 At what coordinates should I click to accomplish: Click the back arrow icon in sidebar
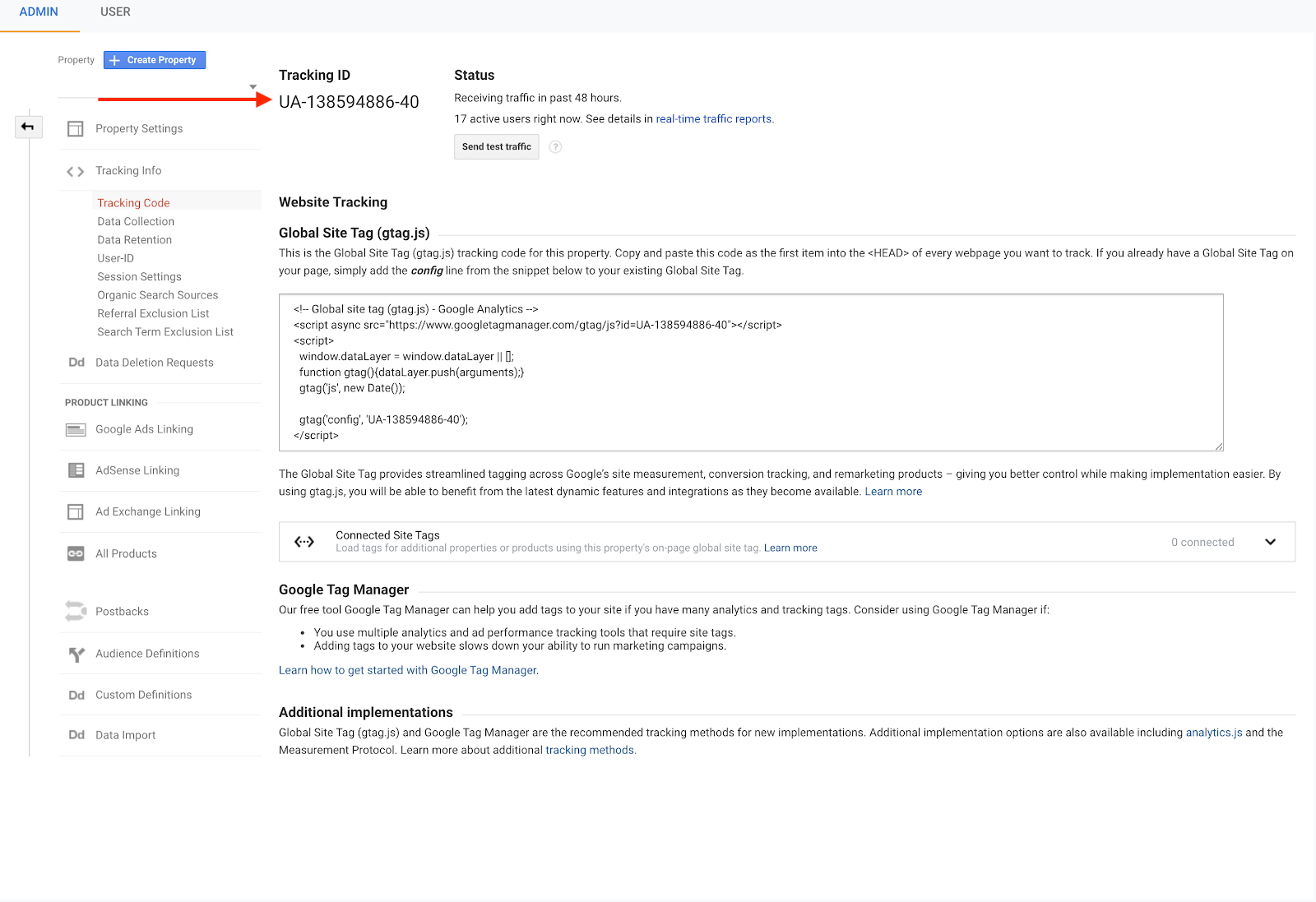point(28,127)
